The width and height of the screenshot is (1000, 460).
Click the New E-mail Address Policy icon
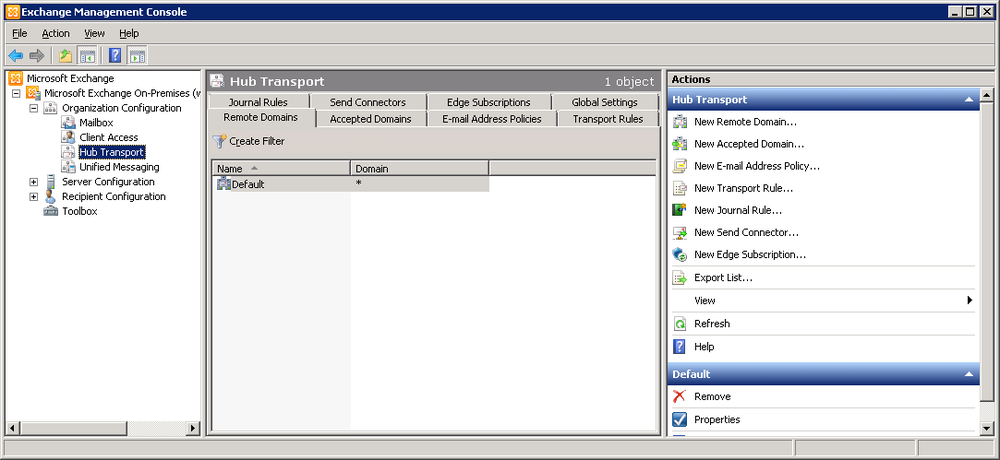click(x=680, y=166)
